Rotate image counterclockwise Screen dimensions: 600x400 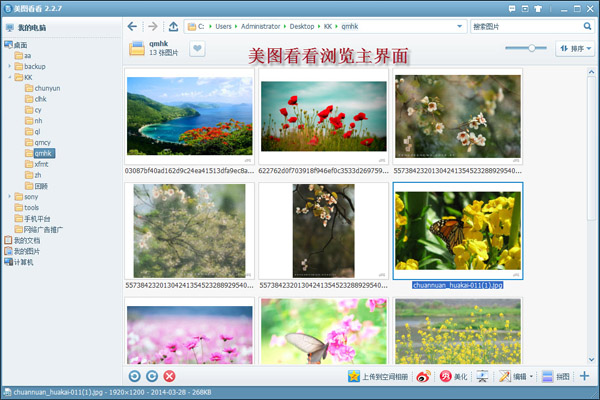[134, 376]
